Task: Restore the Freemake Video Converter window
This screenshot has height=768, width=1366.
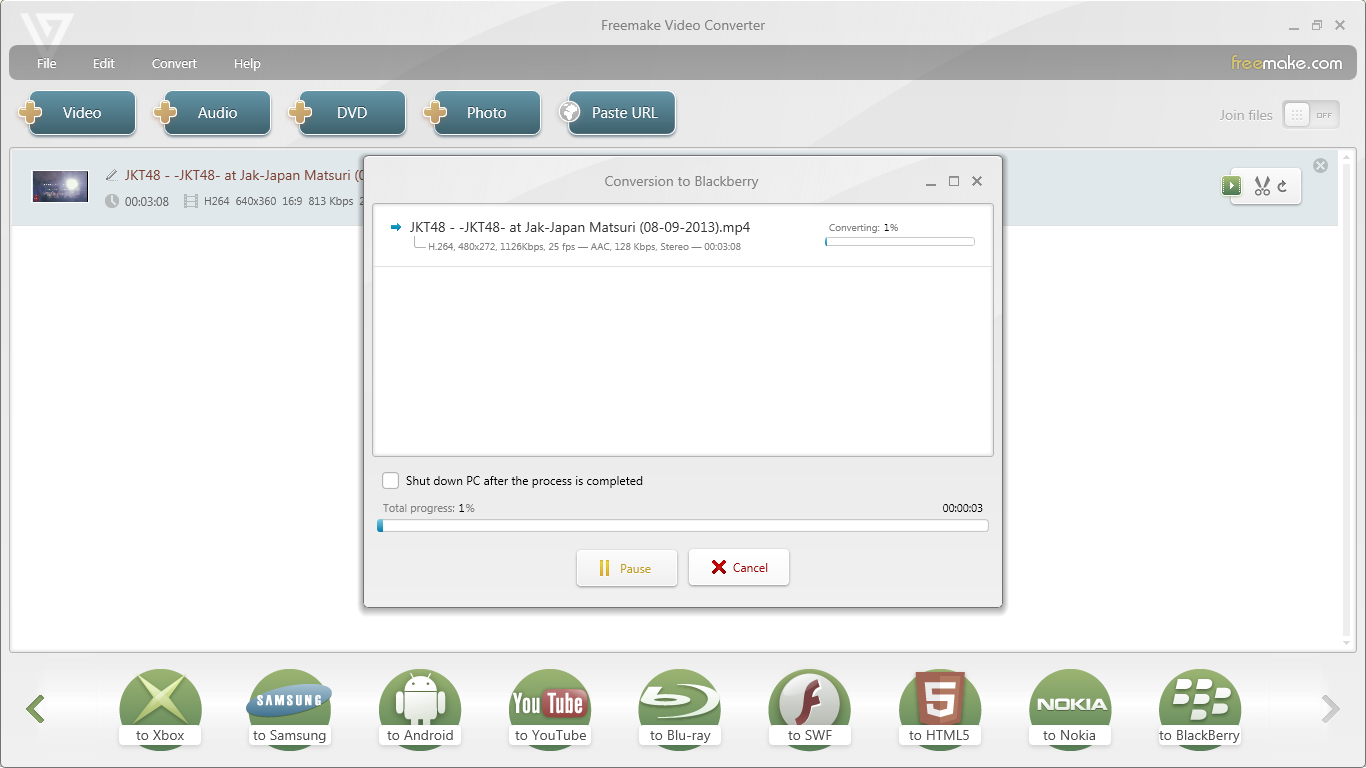Action: tap(1317, 25)
